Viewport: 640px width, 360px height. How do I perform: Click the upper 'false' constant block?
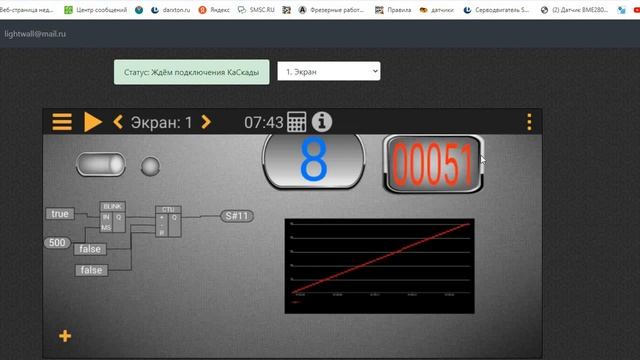(x=90, y=249)
